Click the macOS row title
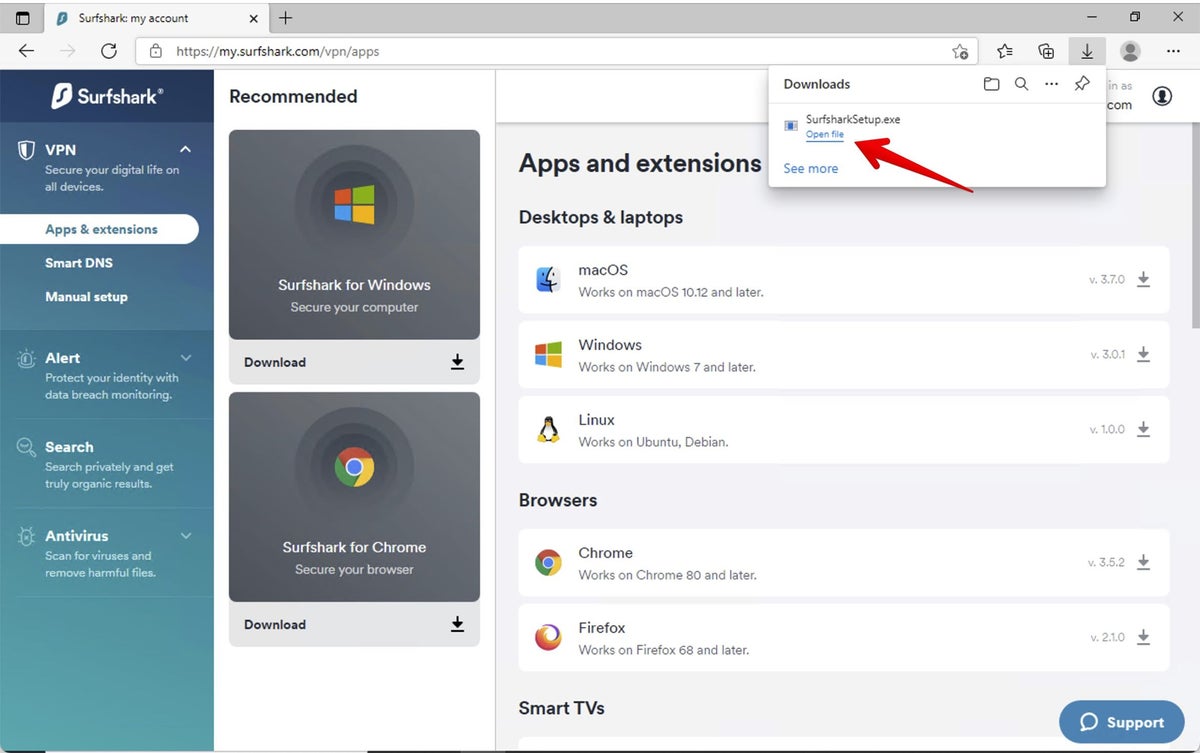 [x=603, y=270]
